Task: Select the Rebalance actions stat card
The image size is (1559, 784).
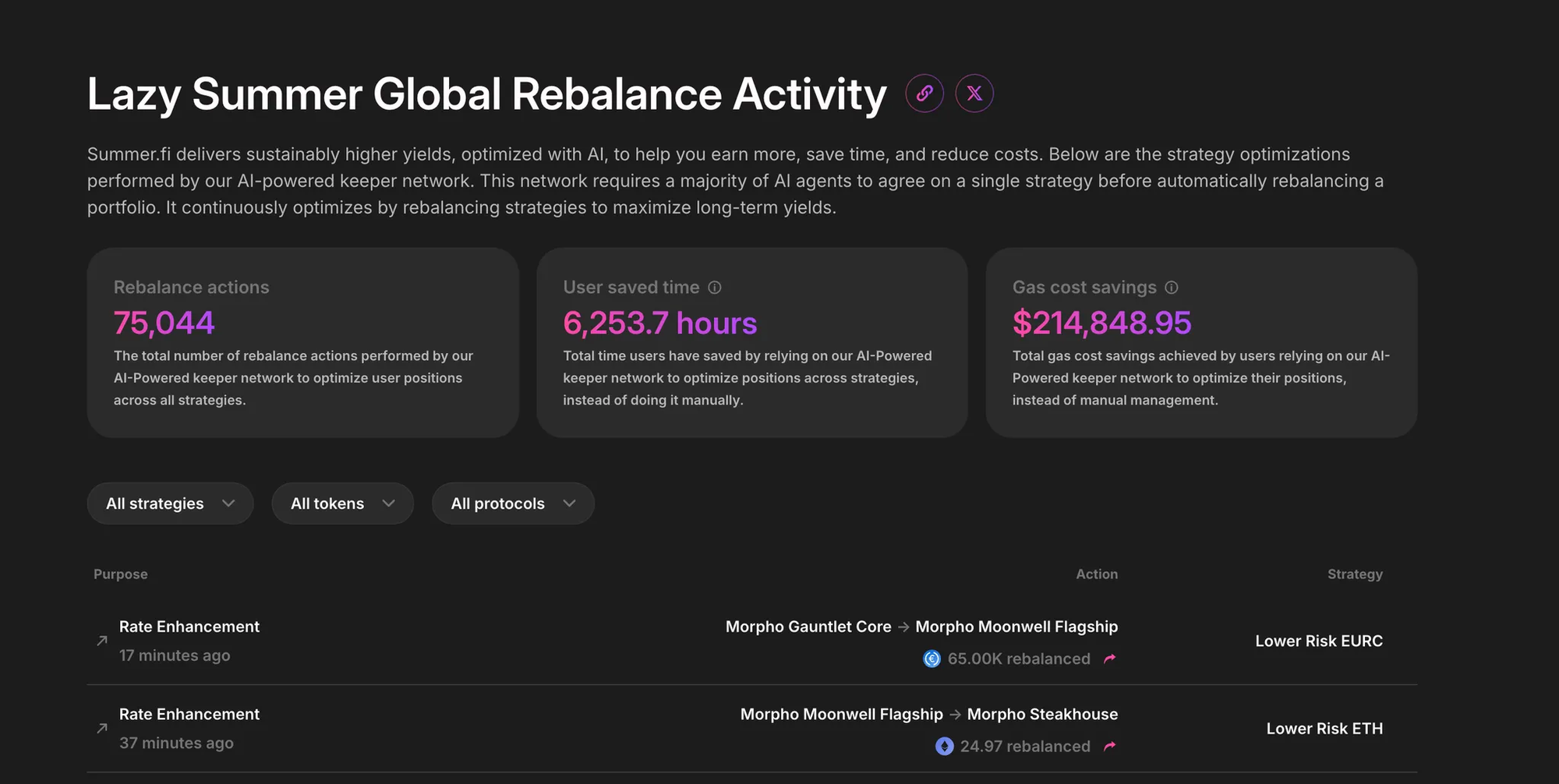Action: tap(302, 343)
